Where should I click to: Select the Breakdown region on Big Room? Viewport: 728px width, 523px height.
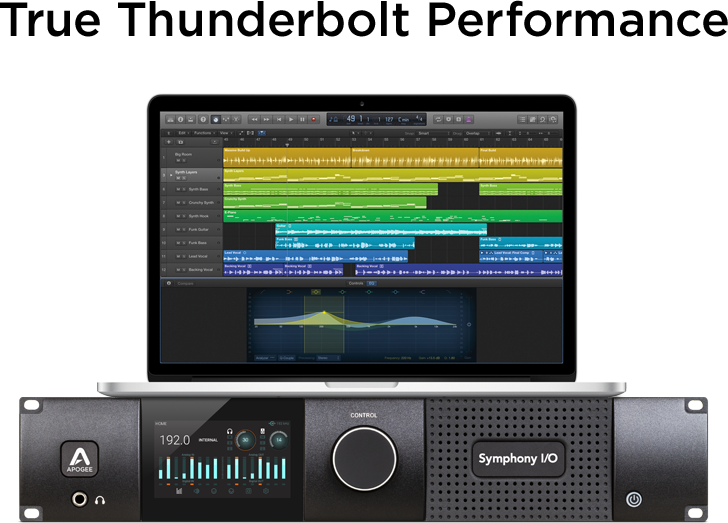coord(415,157)
